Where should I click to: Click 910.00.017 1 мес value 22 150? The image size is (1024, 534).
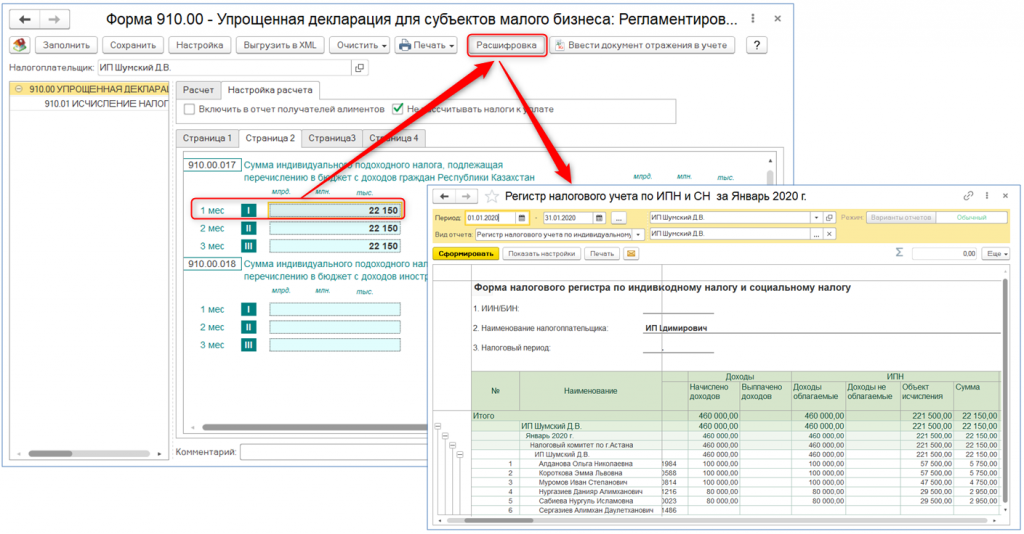(x=334, y=210)
